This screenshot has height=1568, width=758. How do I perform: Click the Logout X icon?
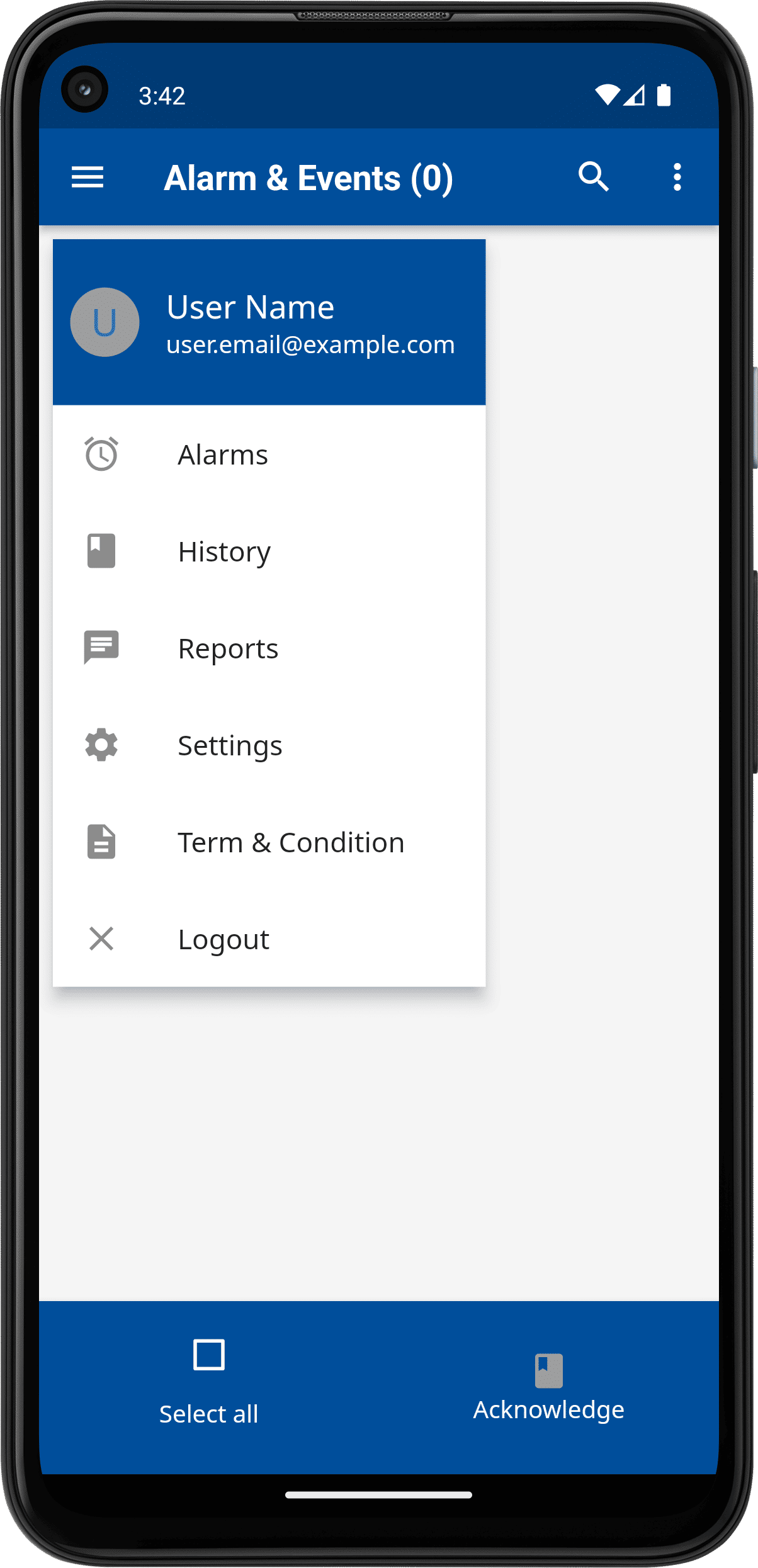click(101, 939)
